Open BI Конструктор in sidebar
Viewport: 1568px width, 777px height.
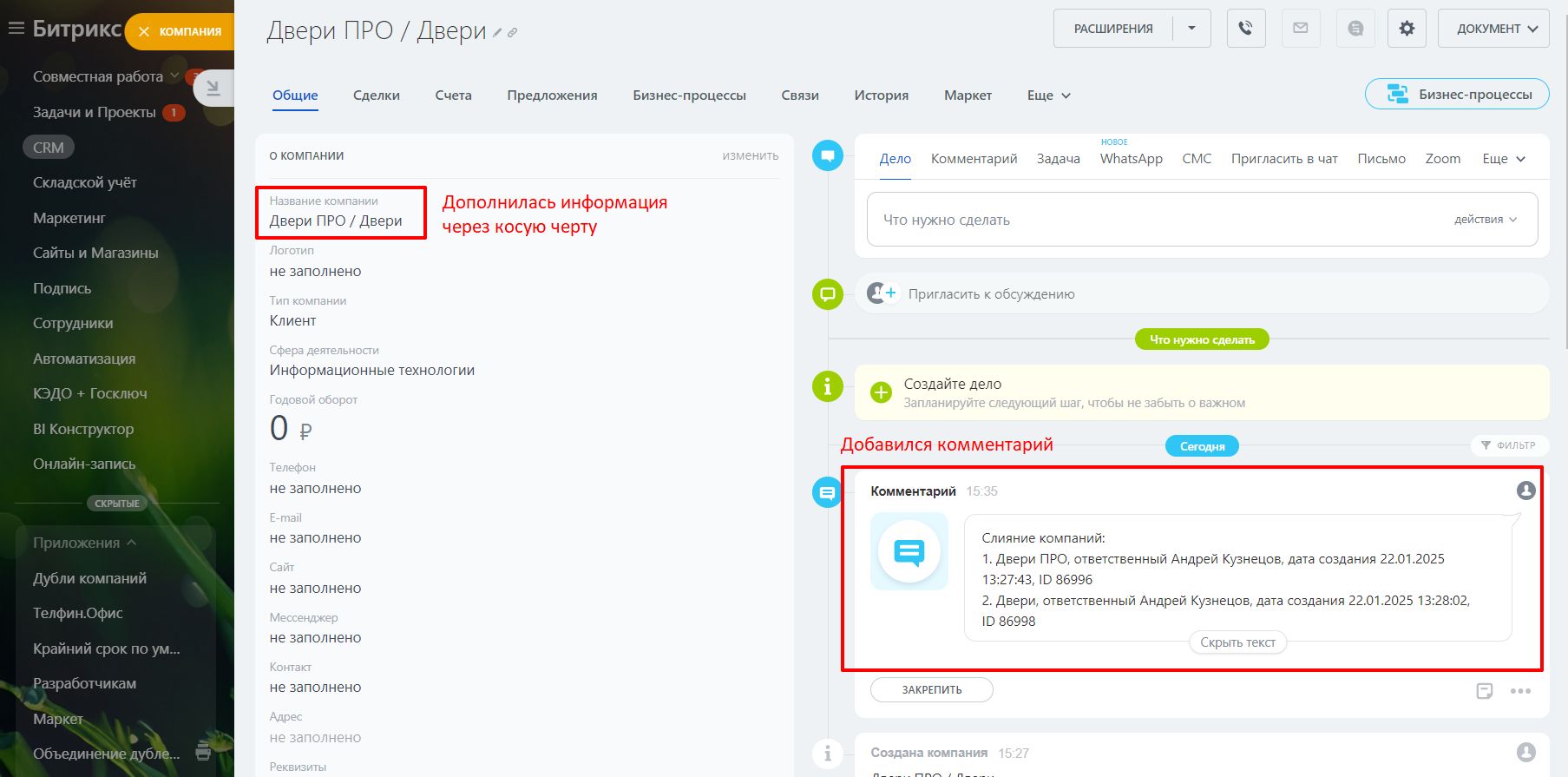pyautogui.click(x=83, y=429)
